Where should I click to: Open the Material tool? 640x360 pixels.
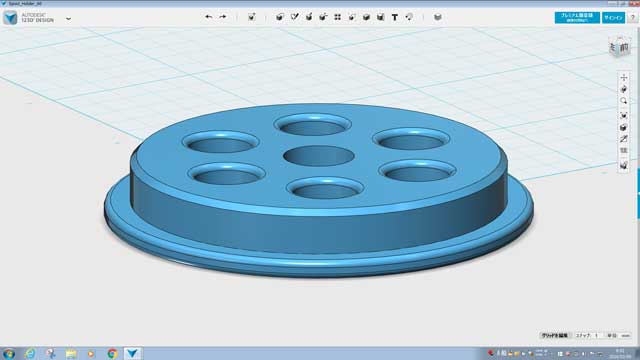point(438,17)
